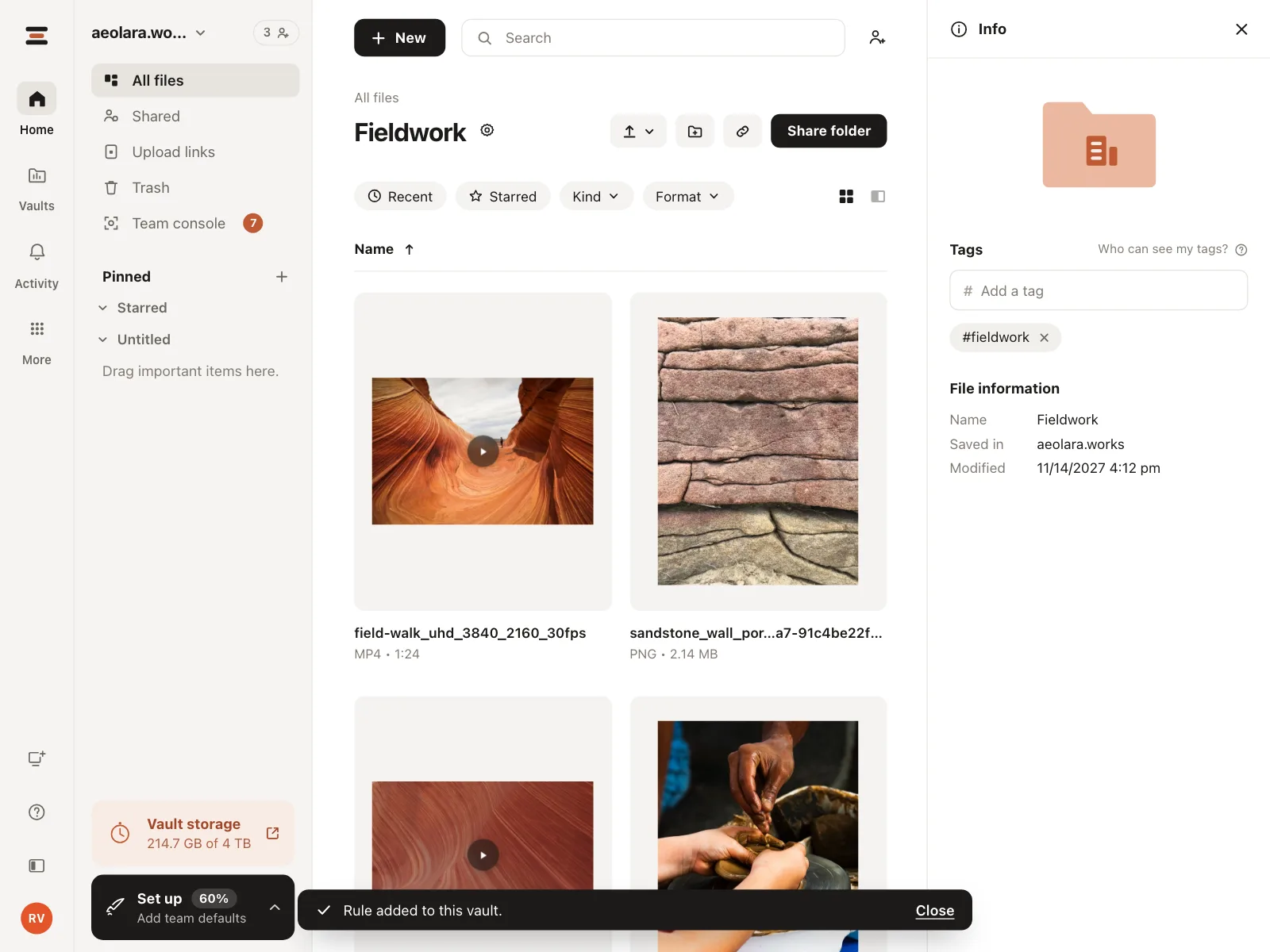Click the New button
Screen dimensions: 1270x952
(x=399, y=37)
